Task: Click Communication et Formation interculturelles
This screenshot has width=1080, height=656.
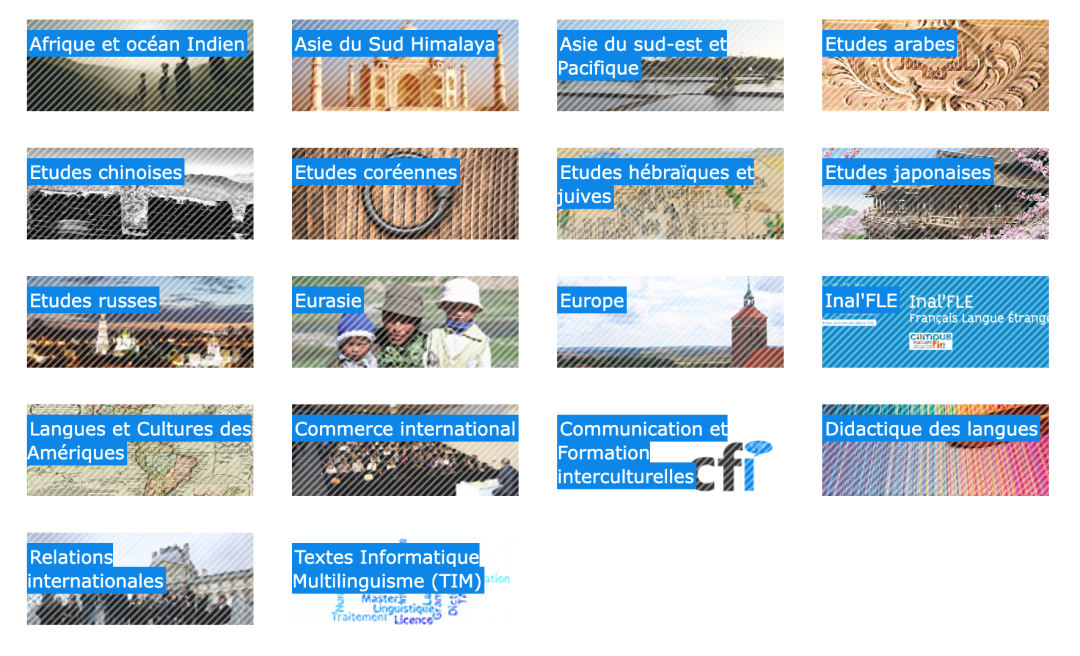Action: [x=670, y=450]
